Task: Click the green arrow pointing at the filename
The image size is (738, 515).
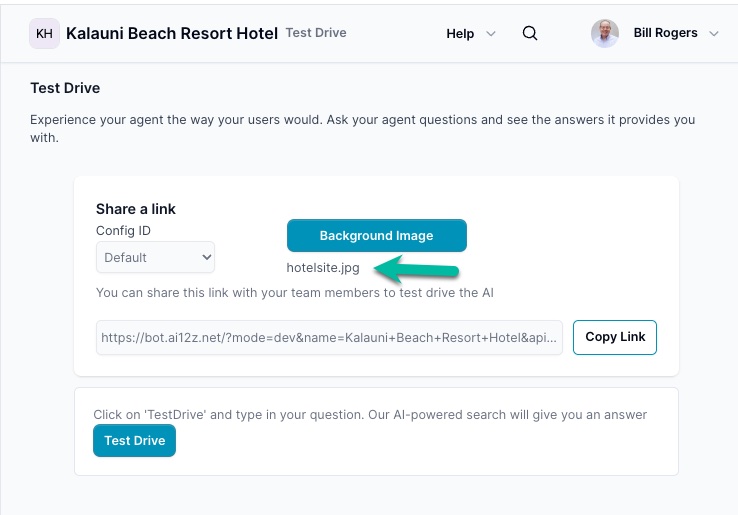Action: 416,268
